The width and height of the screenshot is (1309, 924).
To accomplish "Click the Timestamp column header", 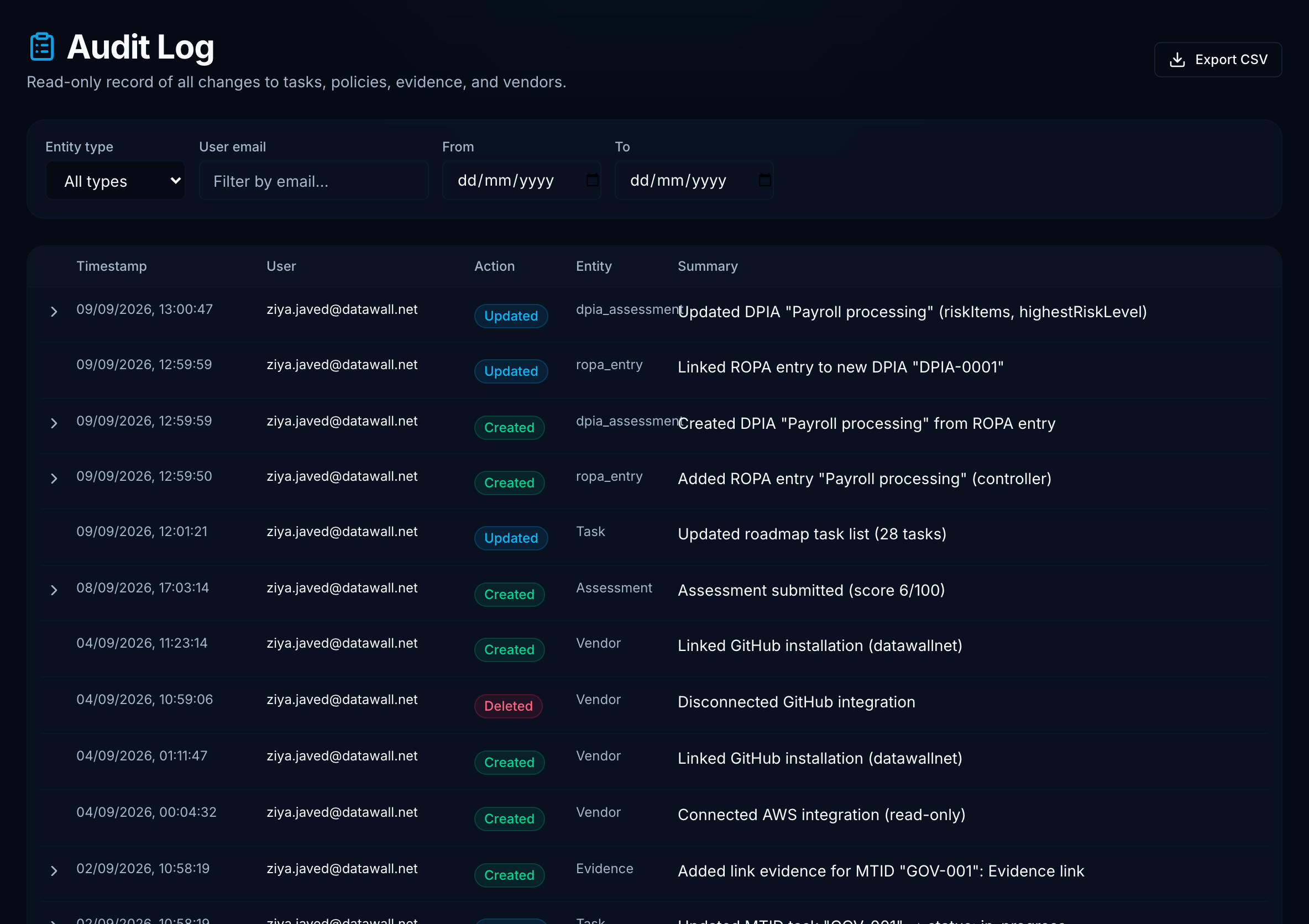I will (112, 266).
